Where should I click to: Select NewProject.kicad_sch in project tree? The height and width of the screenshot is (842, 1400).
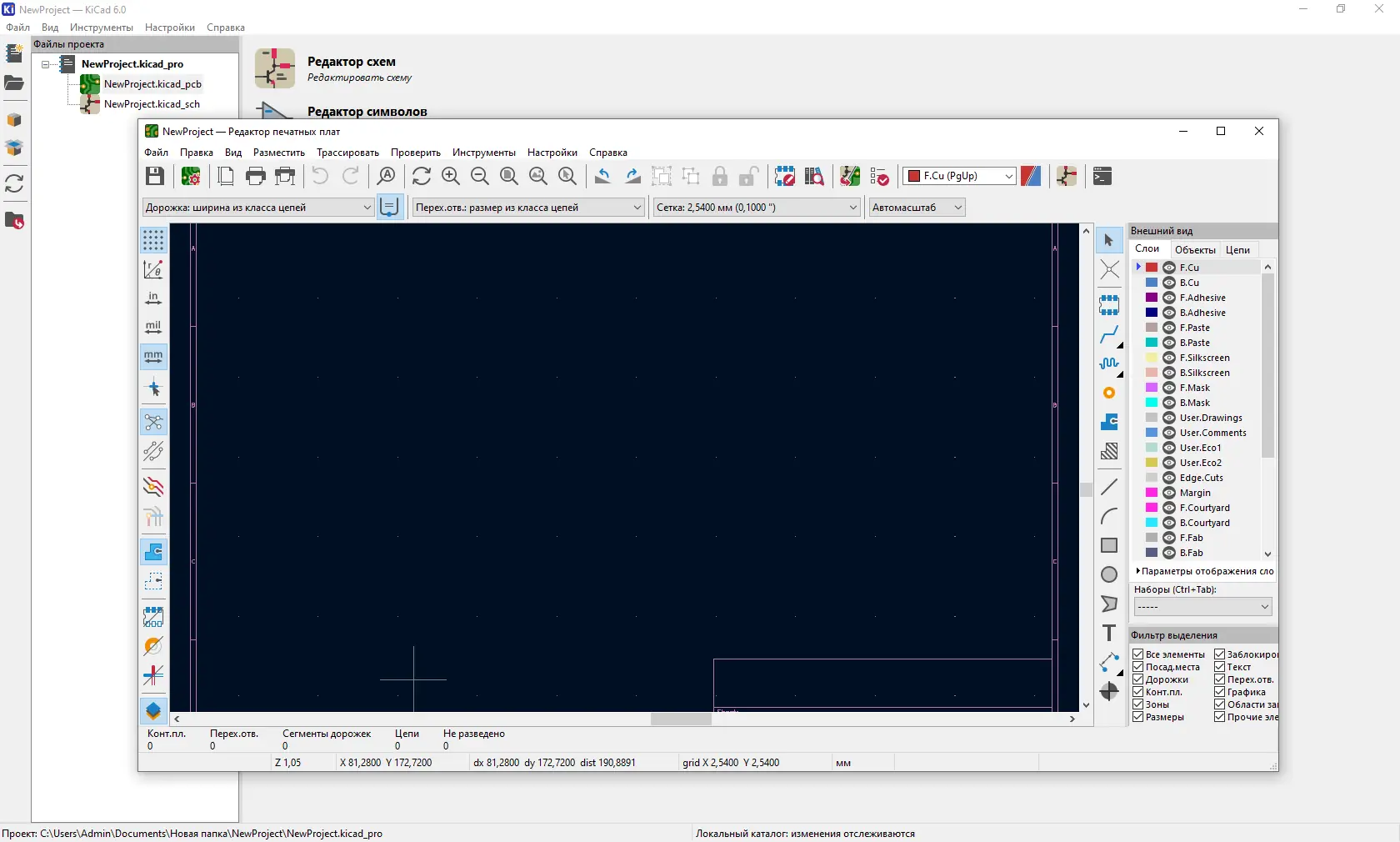click(x=152, y=104)
